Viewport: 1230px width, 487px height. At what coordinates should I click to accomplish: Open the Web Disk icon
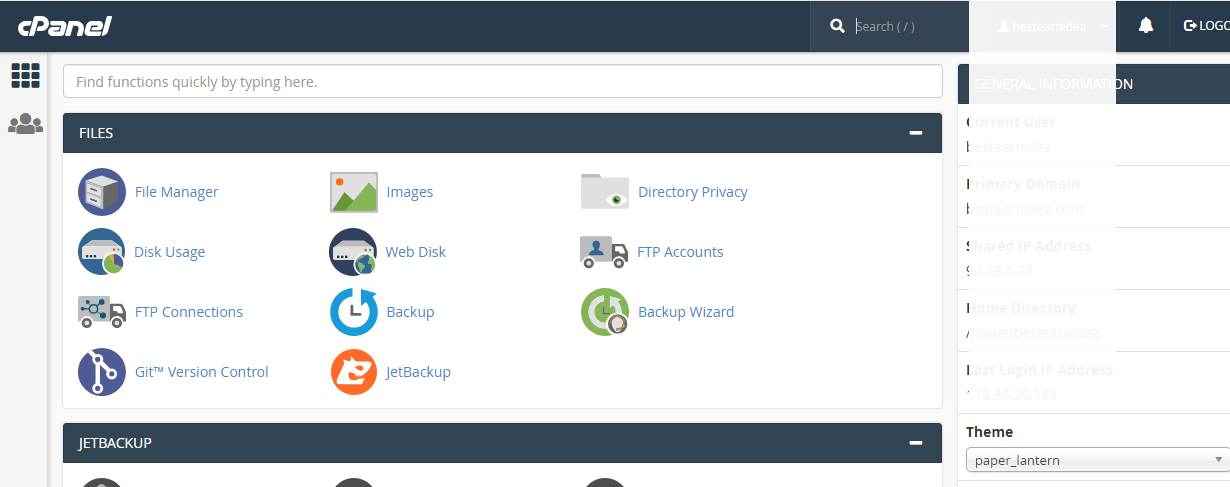[x=354, y=252]
